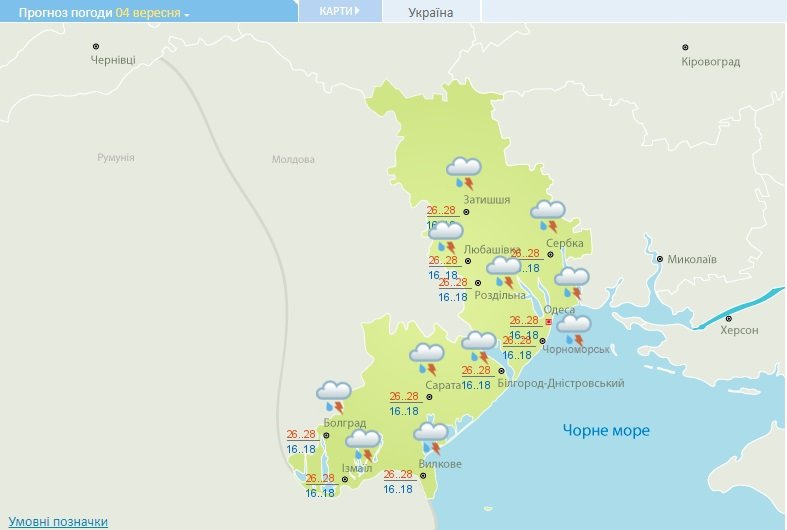Select the Херсон city marker
Screen dimensions: 787x530
[x=729, y=319]
